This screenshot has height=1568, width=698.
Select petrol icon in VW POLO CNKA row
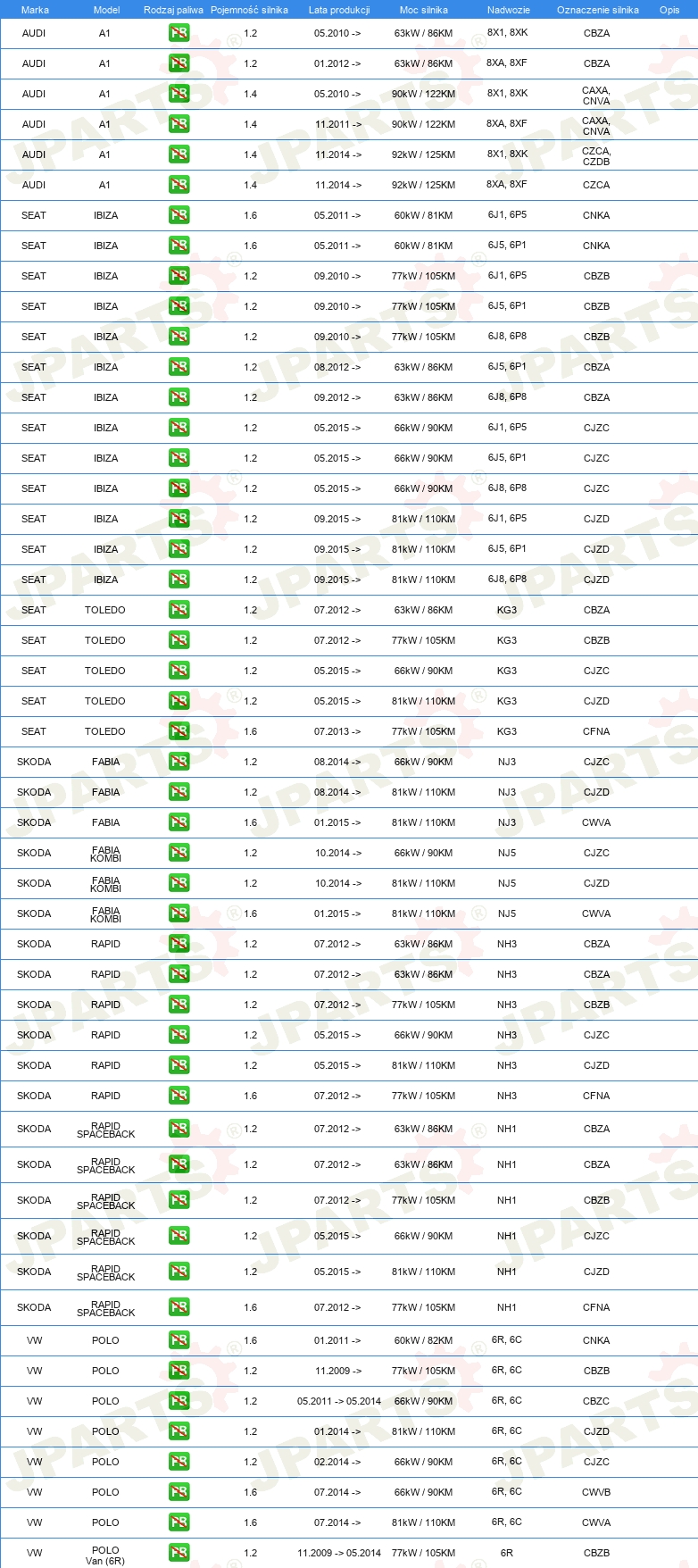click(179, 1340)
